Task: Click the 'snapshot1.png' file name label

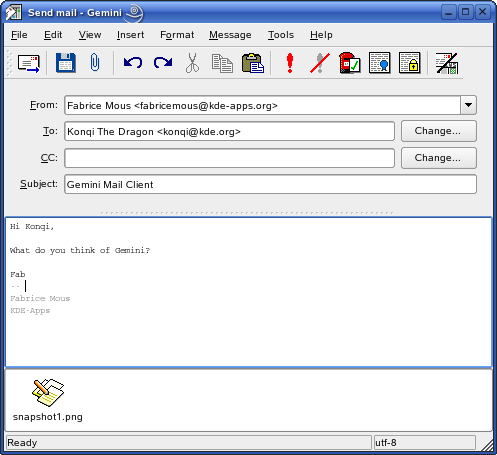Action: (48, 417)
